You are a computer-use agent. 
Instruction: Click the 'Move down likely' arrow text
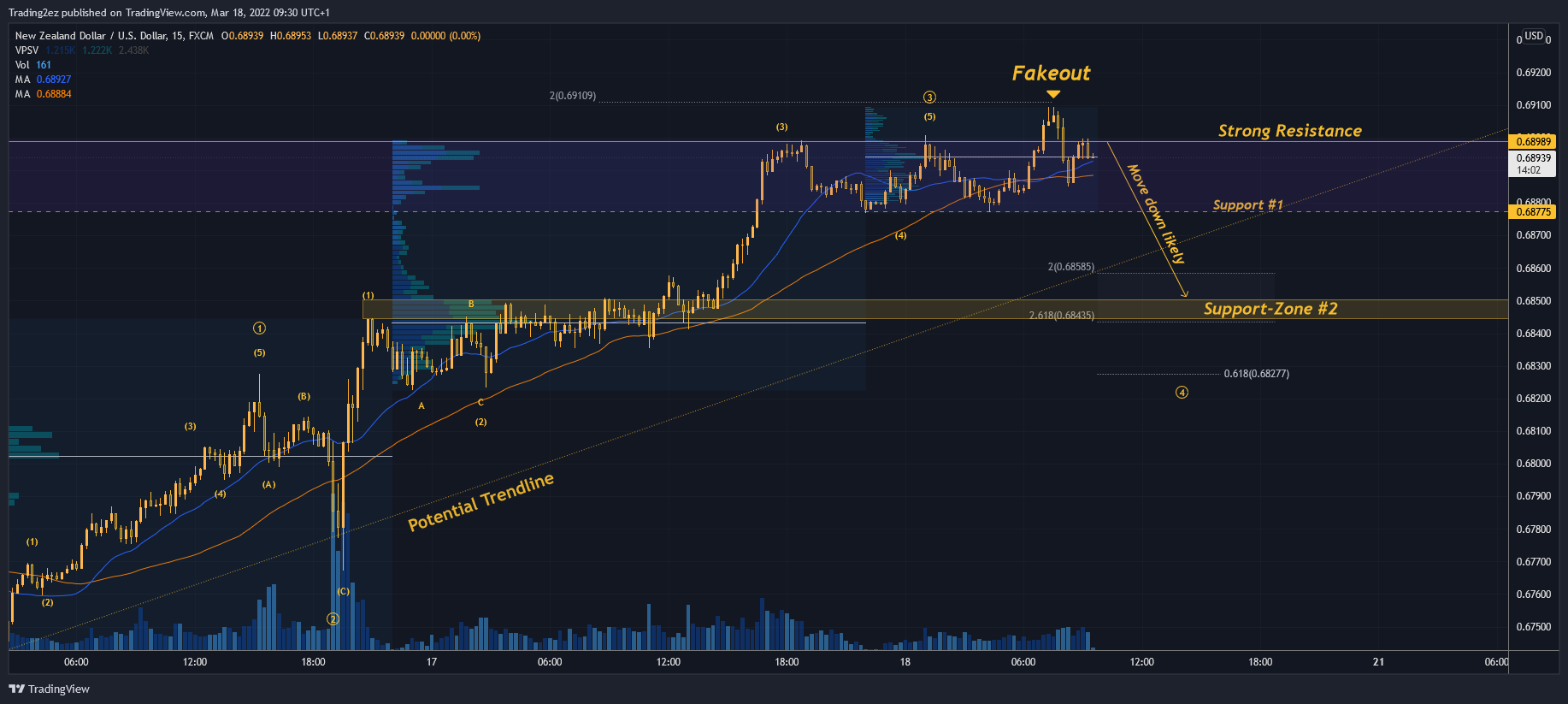pyautogui.click(x=1156, y=214)
